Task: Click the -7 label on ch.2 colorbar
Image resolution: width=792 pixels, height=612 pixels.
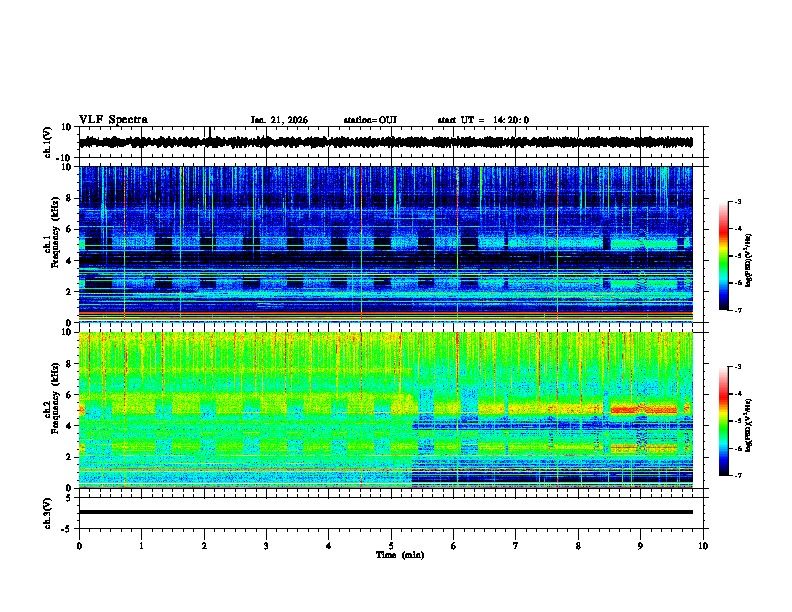Action: tap(737, 475)
